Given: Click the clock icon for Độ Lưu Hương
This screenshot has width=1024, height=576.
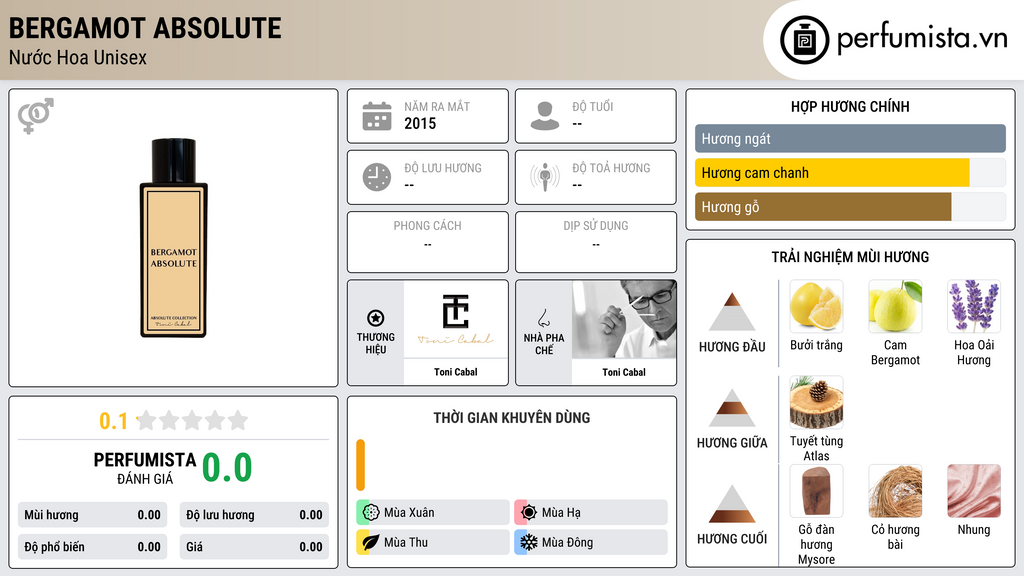Looking at the screenshot, I should [377, 177].
